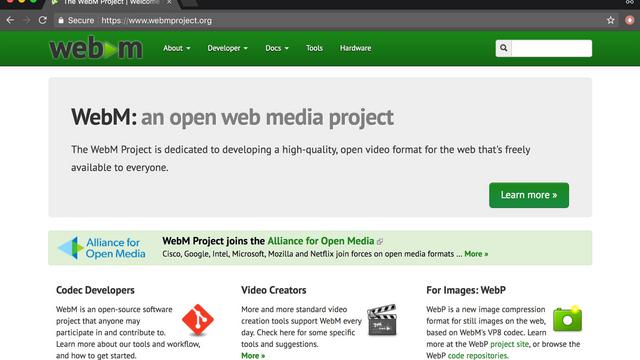Click the red Git icon under Codec Developers
This screenshot has height=360, width=640.
click(x=198, y=320)
